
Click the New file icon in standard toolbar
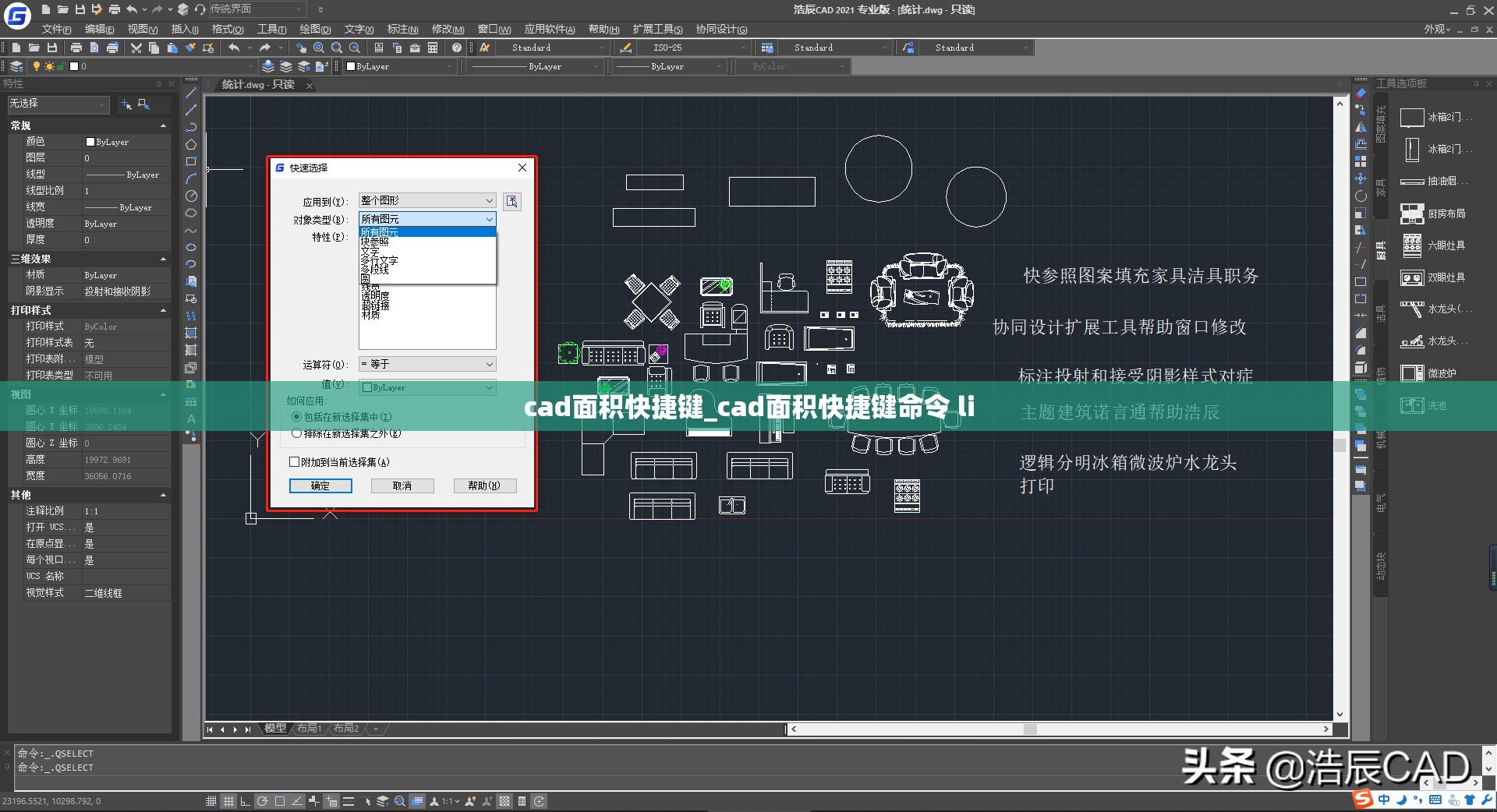(x=16, y=48)
